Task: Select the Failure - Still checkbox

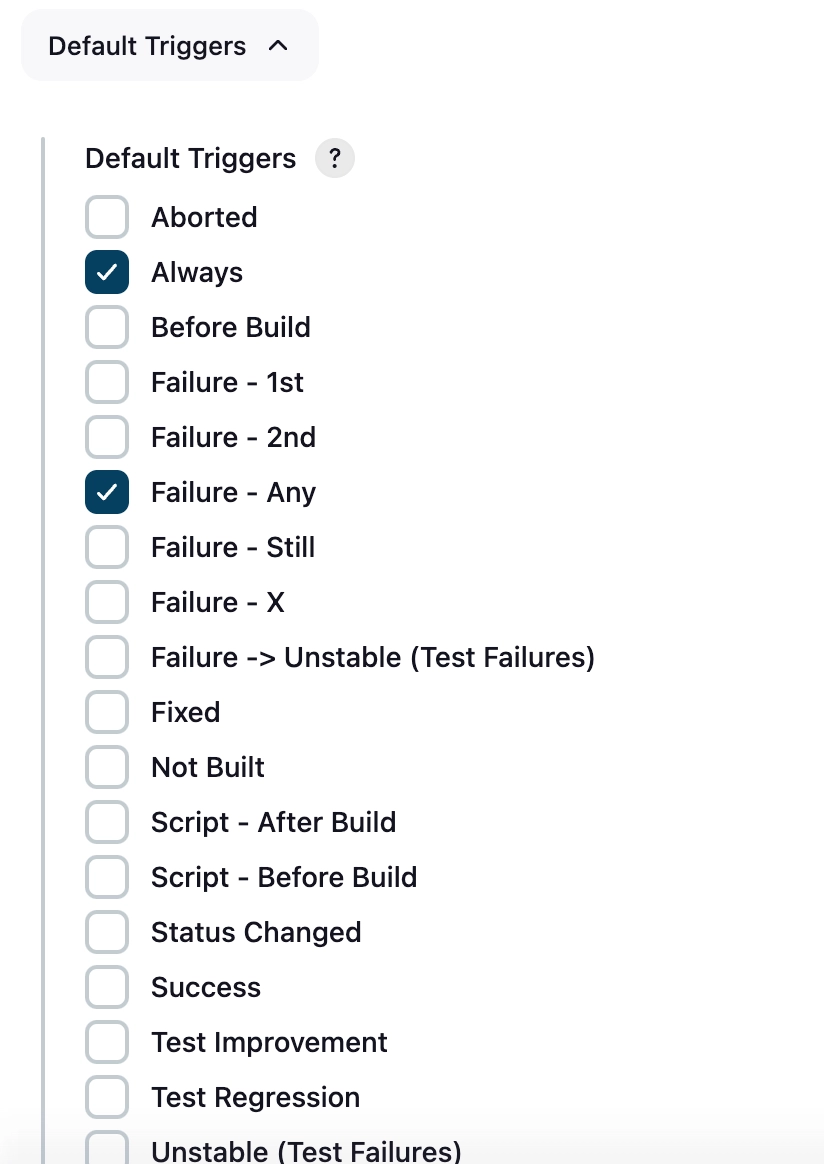Action: [107, 547]
